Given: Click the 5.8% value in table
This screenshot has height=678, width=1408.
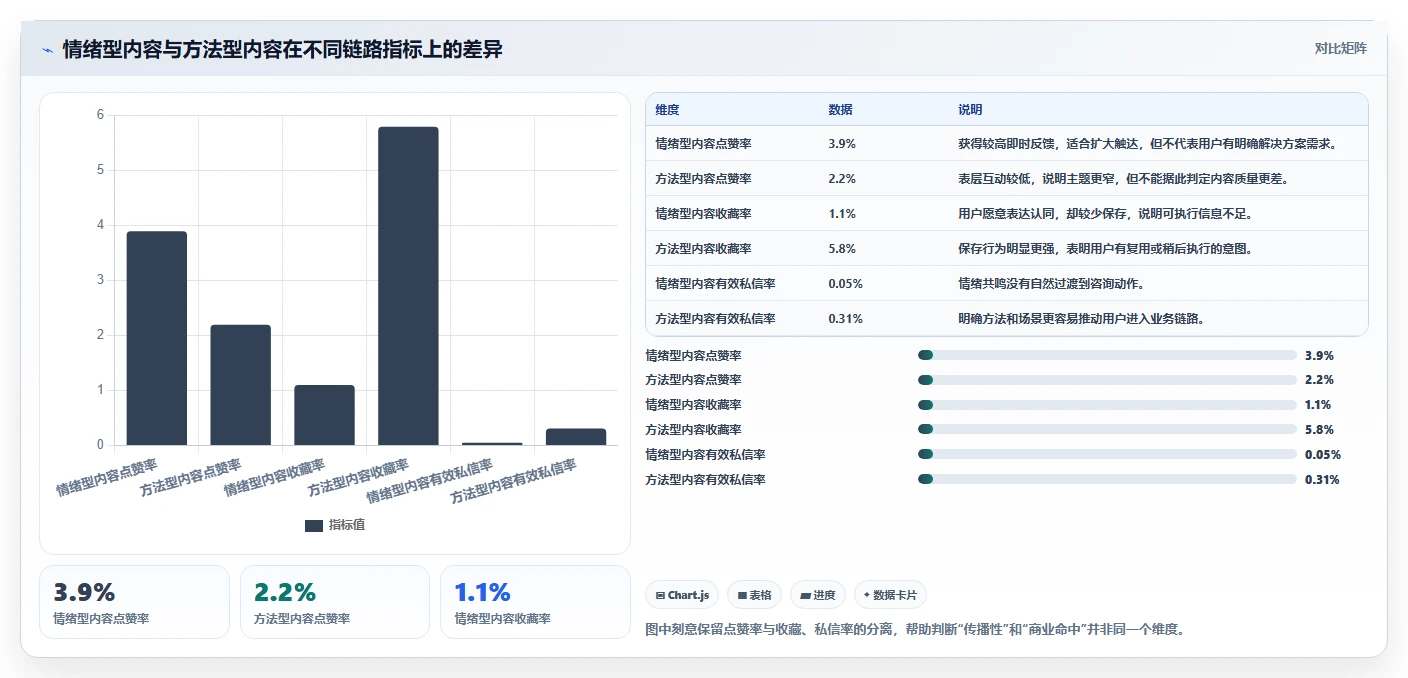Looking at the screenshot, I should [842, 249].
